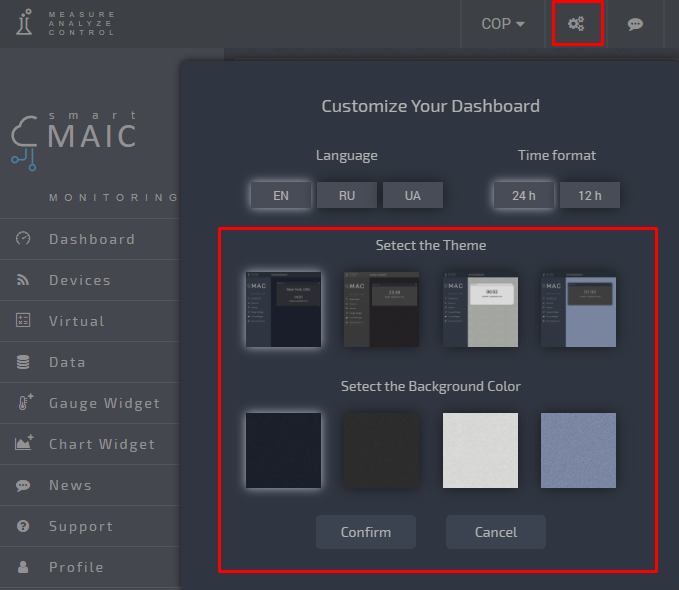Pick the dark navy background color
The image size is (679, 590).
tap(283, 450)
